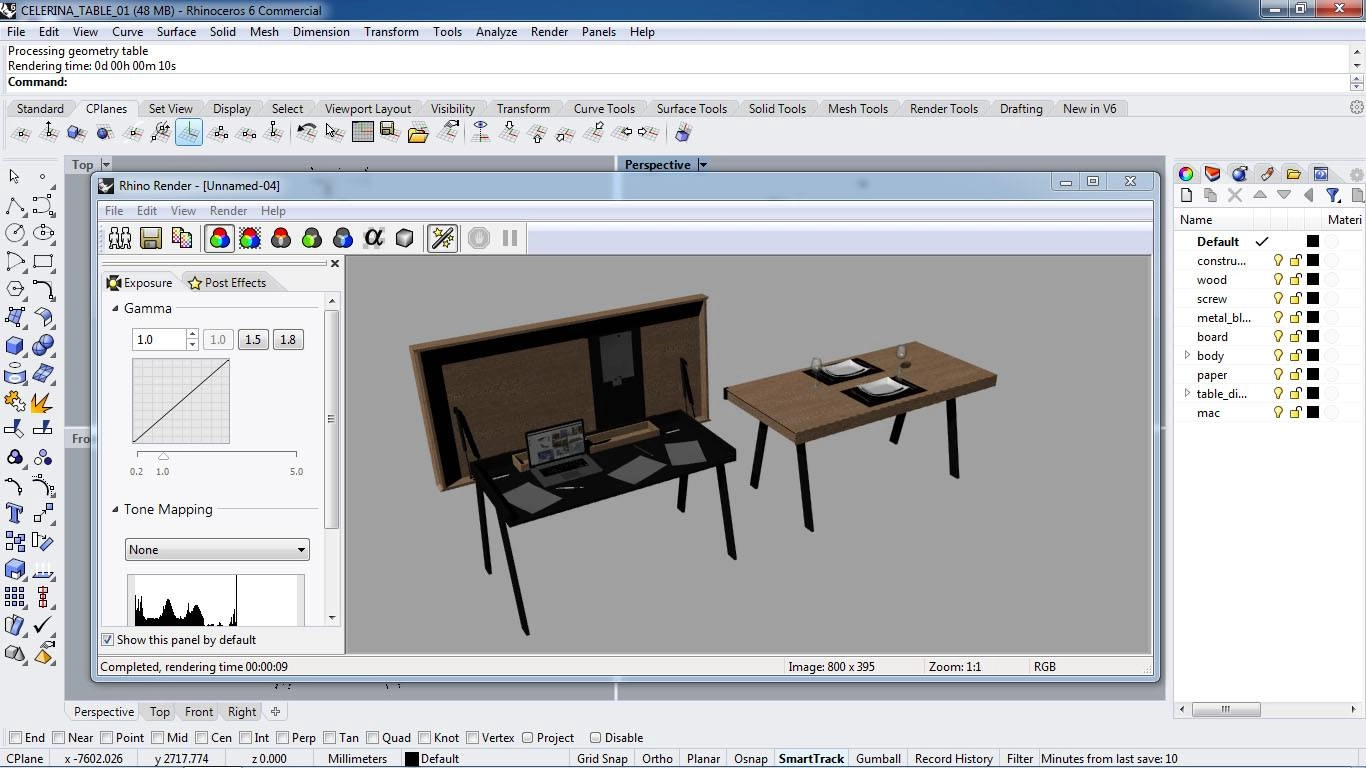The height and width of the screenshot is (768, 1366).
Task: Enable Near osnap checkbox
Action: point(58,738)
